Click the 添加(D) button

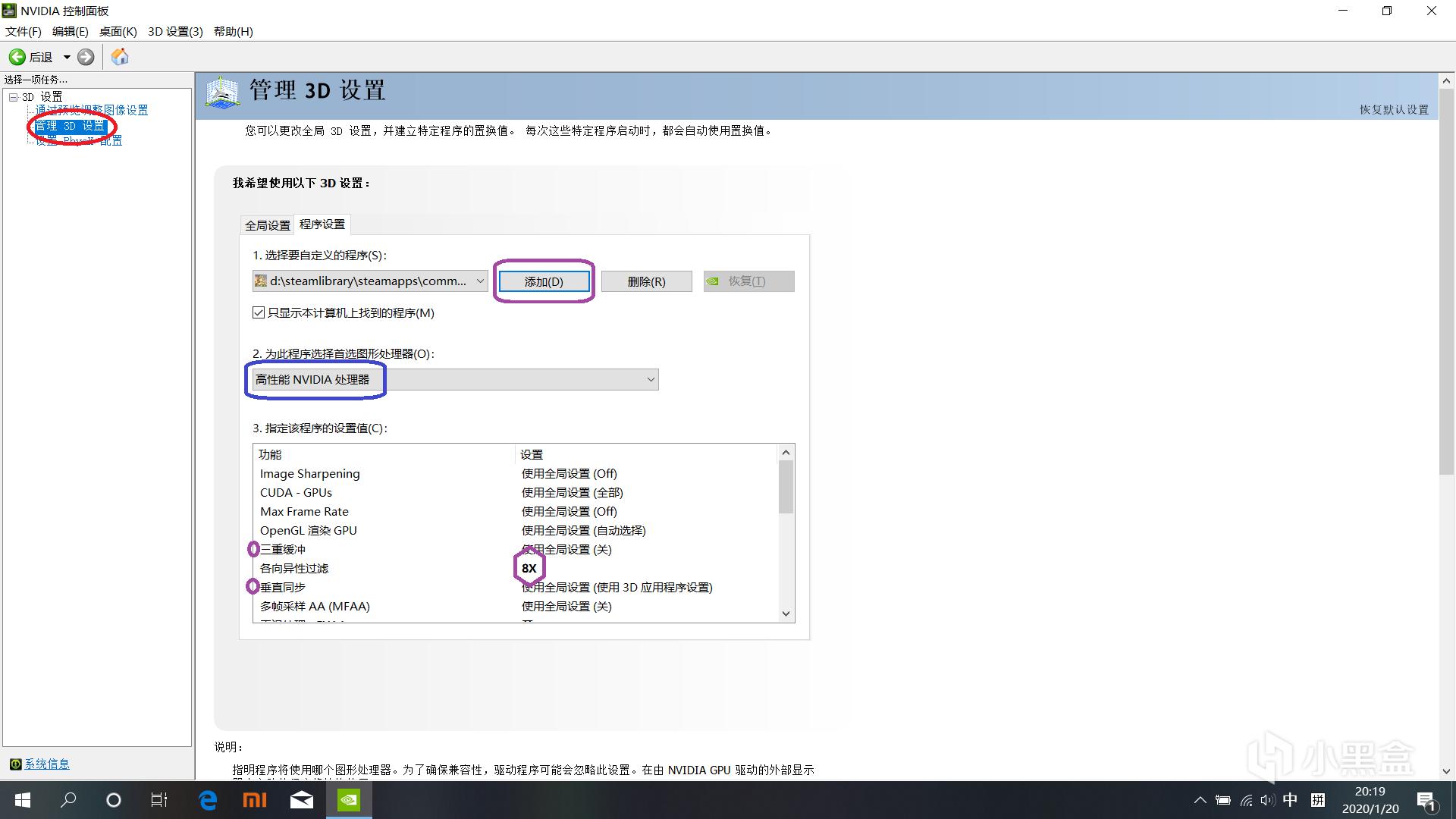544,281
